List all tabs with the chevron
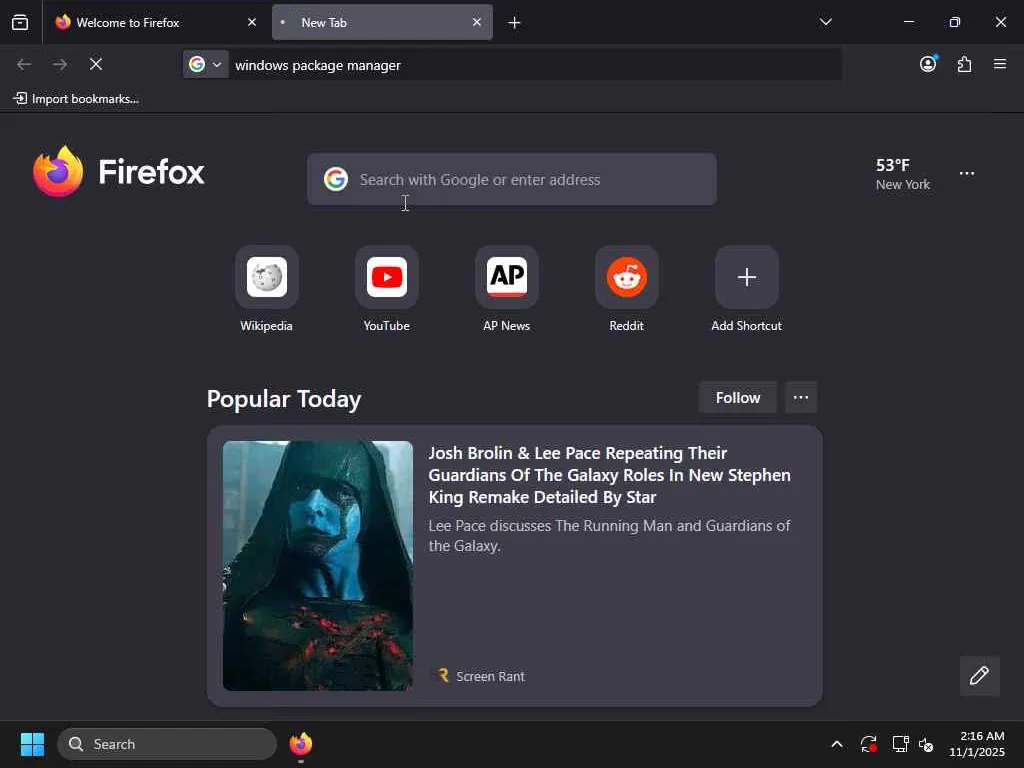 [x=825, y=22]
